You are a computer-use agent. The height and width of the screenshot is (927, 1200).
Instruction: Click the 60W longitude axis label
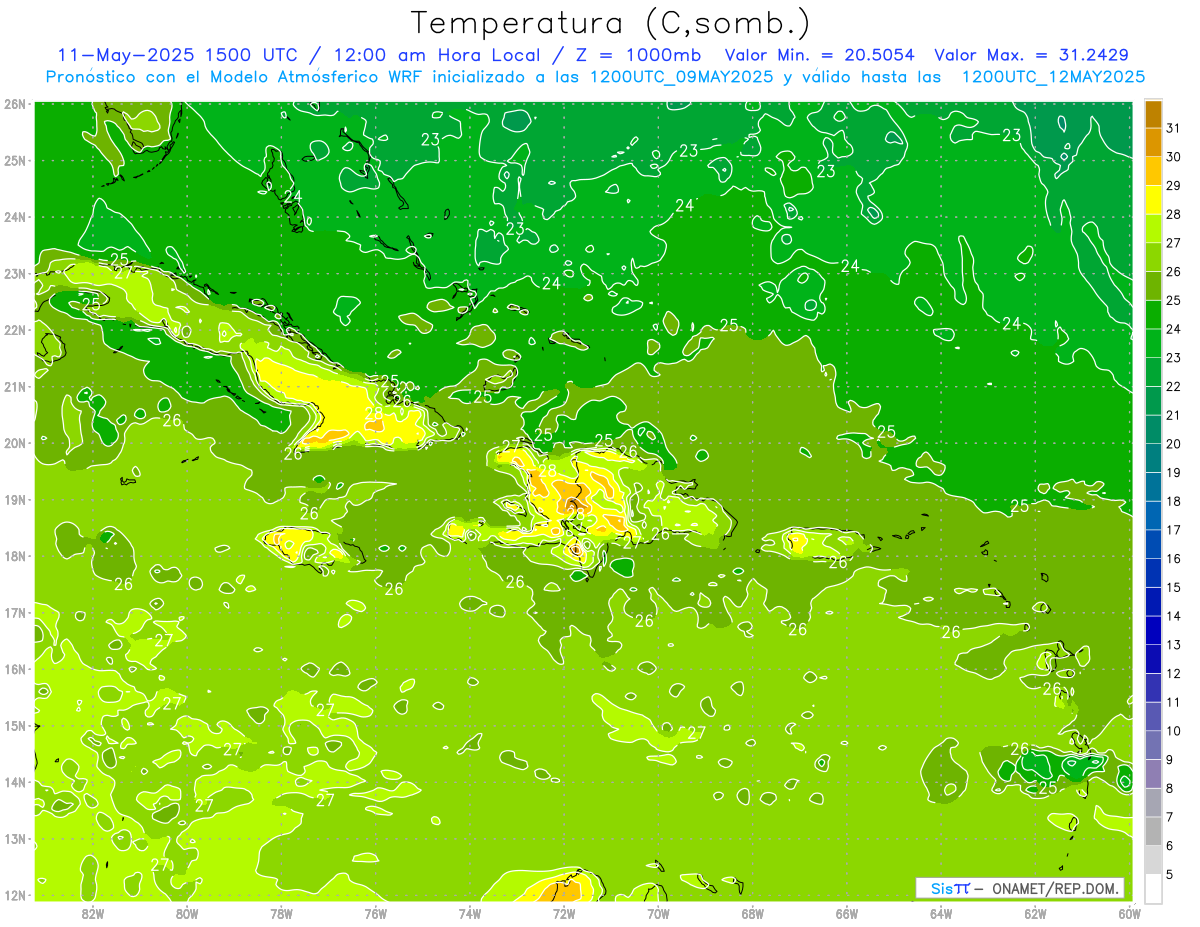point(1129,913)
